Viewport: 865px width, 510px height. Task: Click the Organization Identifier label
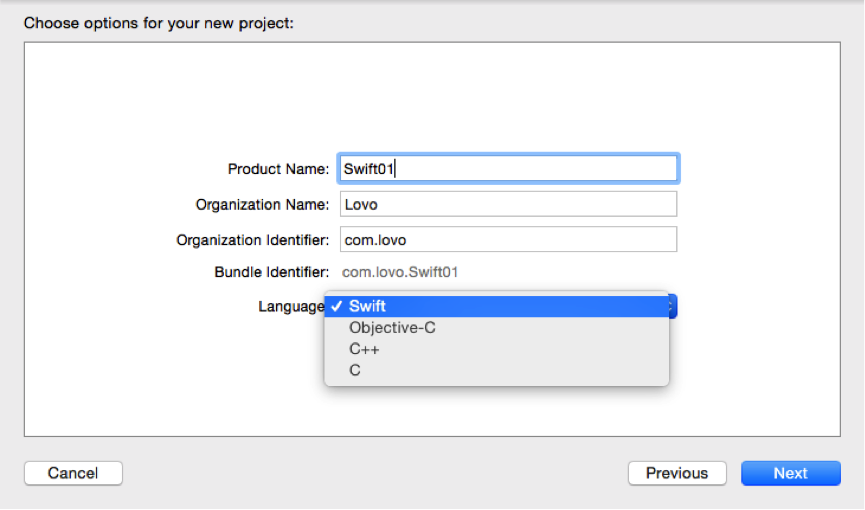(x=253, y=240)
